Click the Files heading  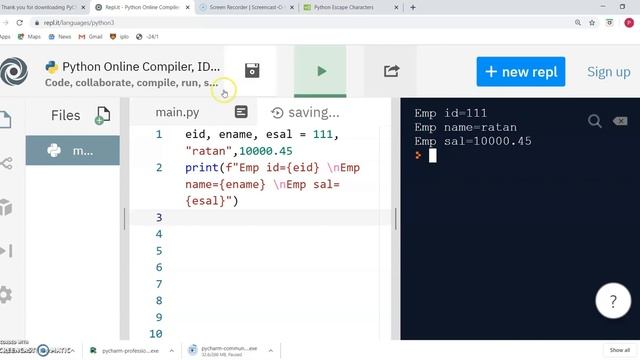(x=65, y=116)
